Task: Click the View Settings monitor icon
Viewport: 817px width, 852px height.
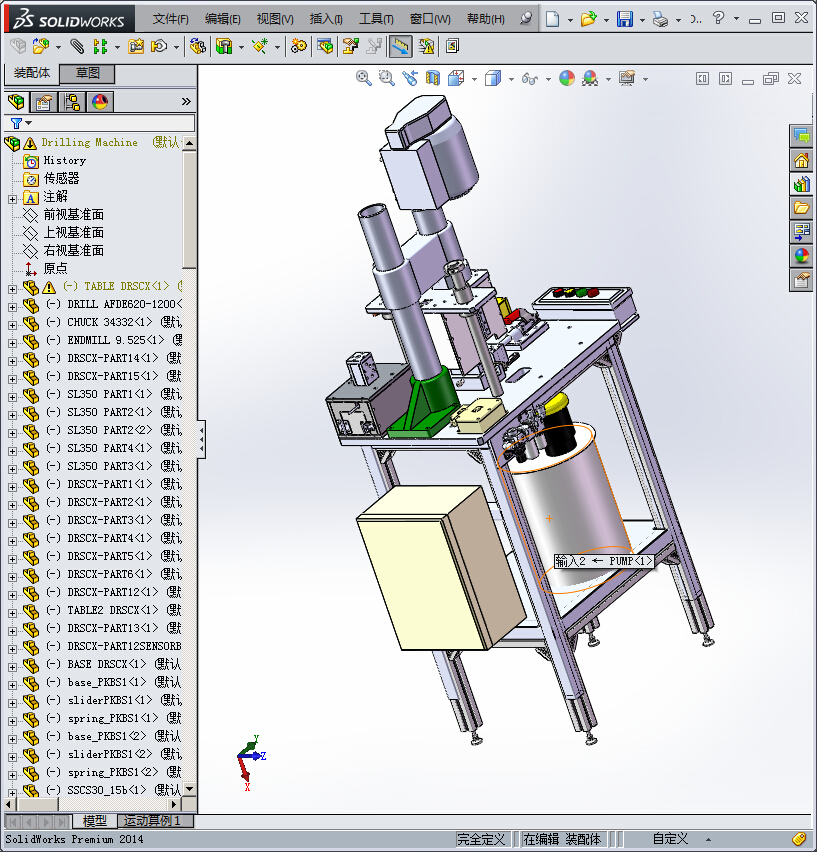Action: (627, 78)
